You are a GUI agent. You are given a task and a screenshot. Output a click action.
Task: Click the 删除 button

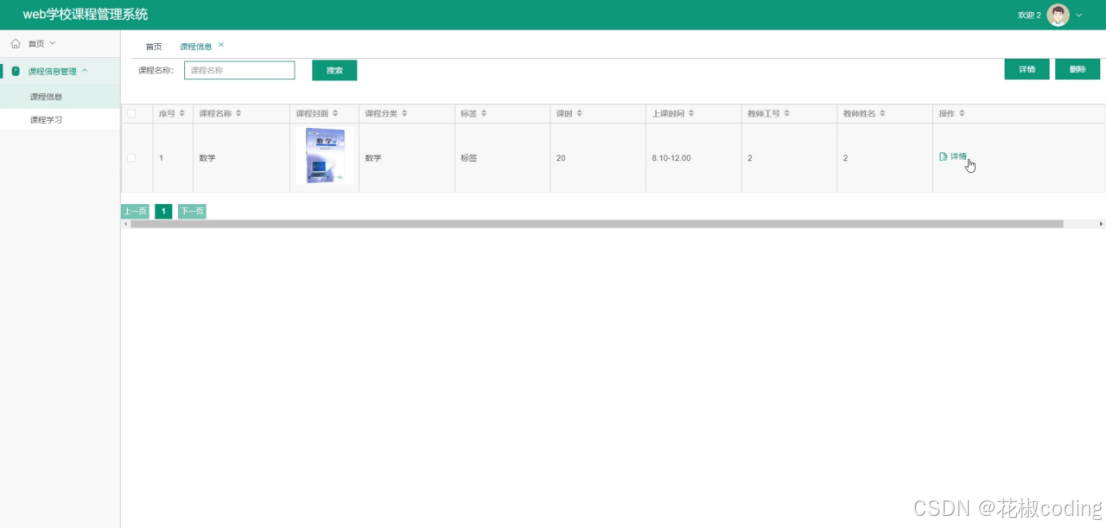pyautogui.click(x=1078, y=69)
